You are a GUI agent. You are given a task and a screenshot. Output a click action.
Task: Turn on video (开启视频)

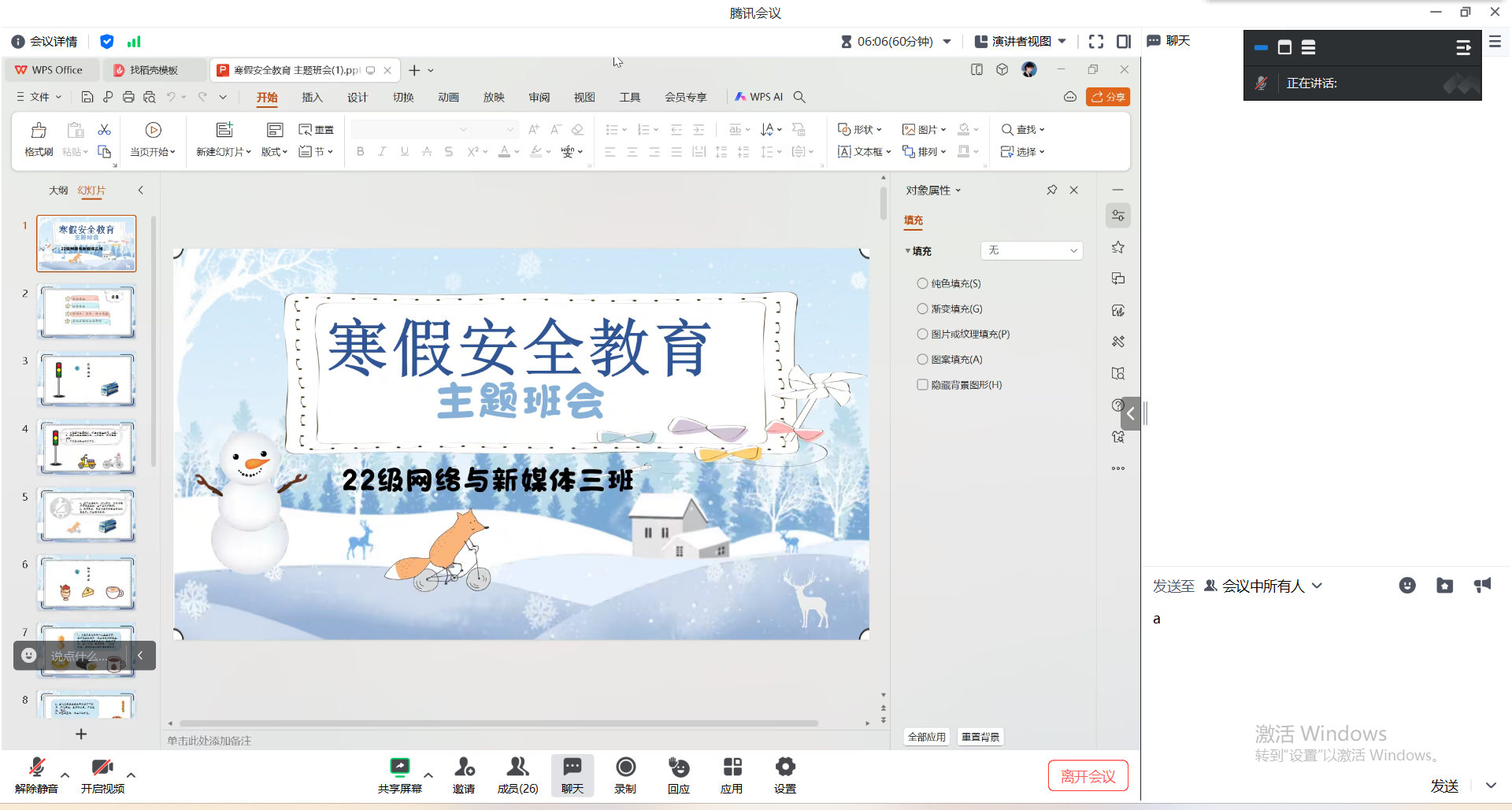(x=102, y=775)
